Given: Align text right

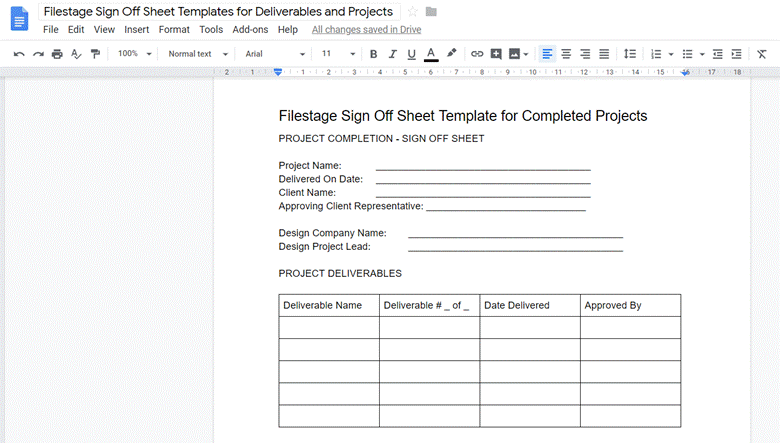Looking at the screenshot, I should pos(585,54).
